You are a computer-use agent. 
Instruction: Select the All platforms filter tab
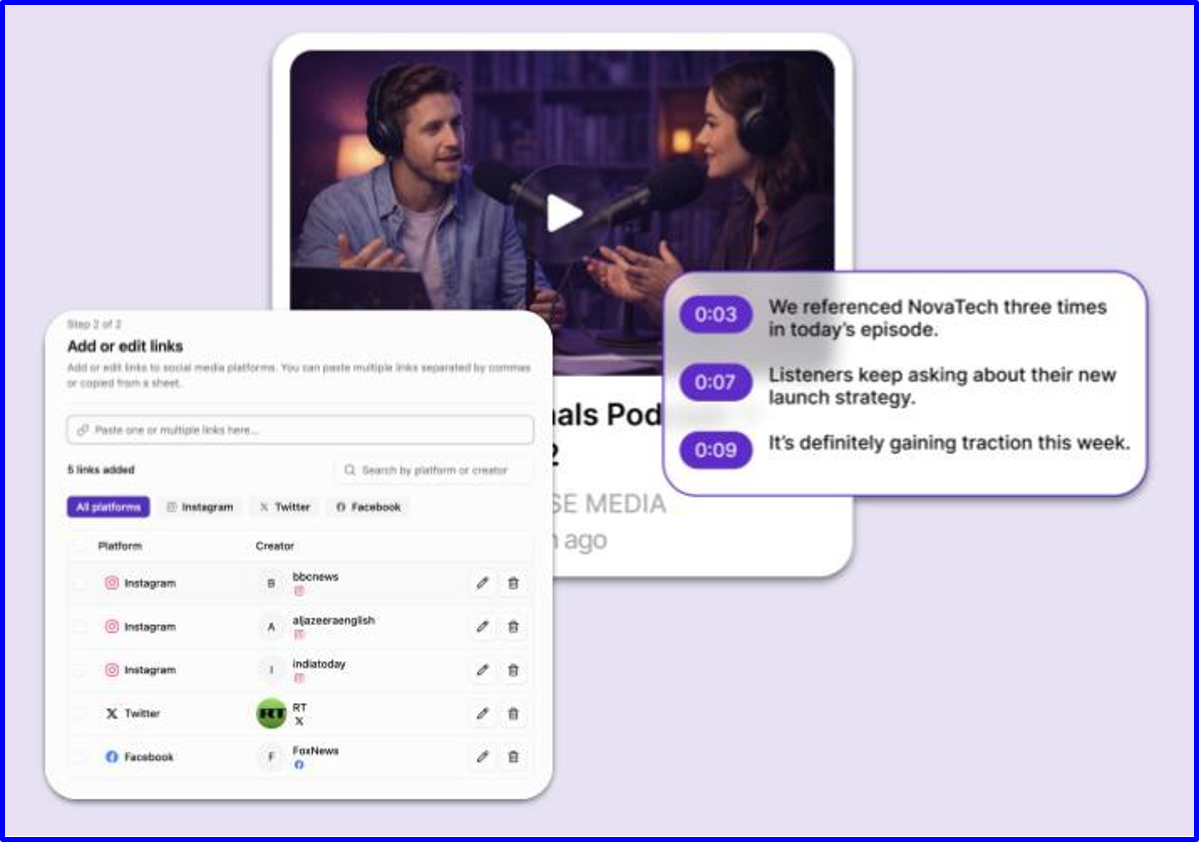point(108,507)
